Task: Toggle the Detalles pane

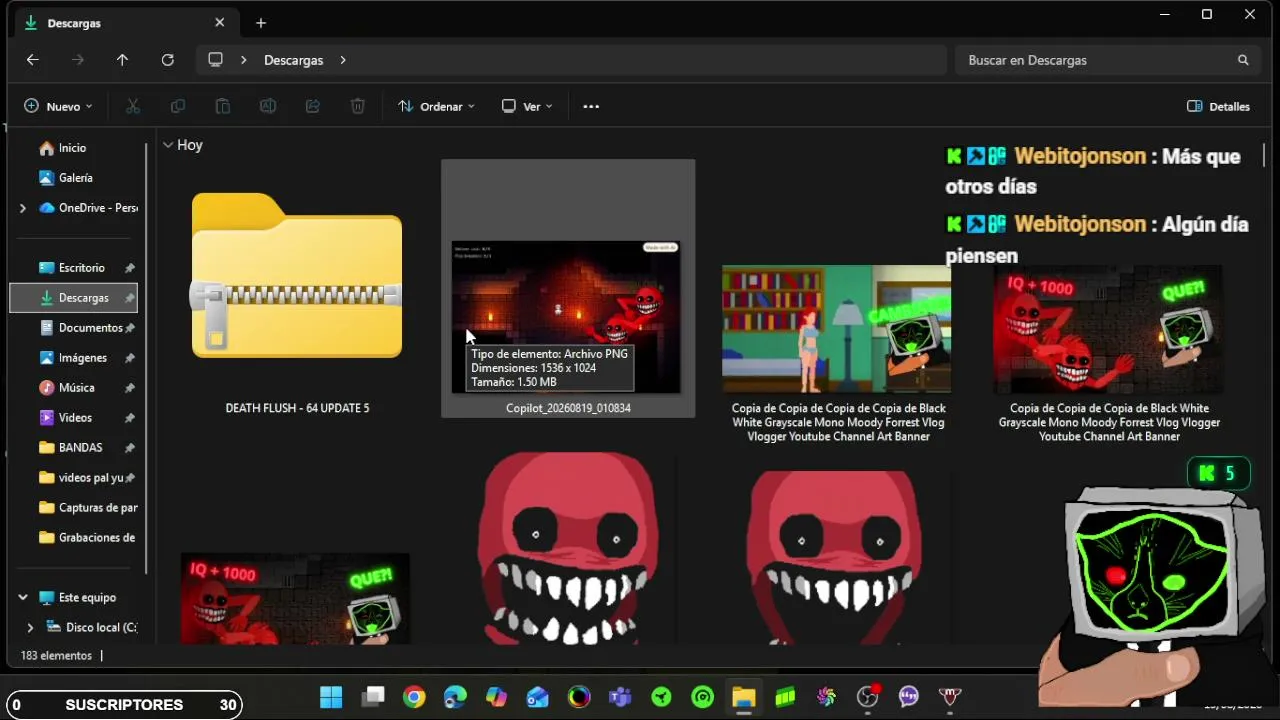Action: coord(1218,106)
